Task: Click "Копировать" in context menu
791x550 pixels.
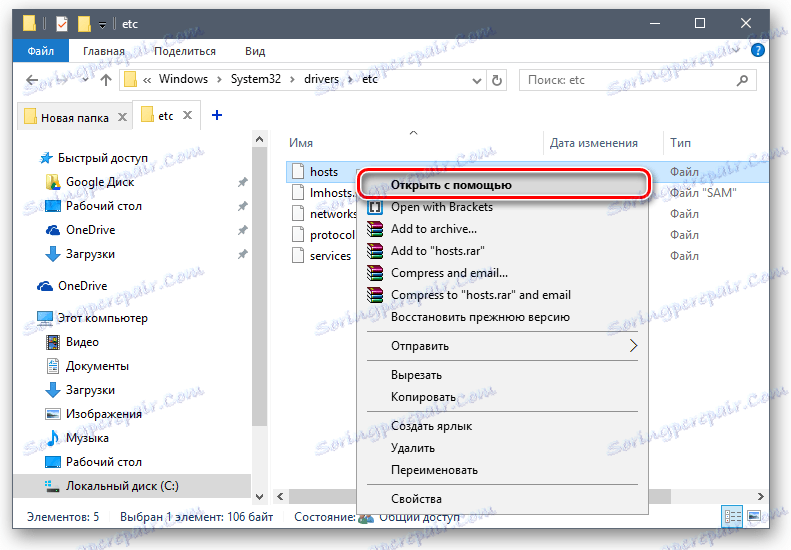Action: click(502, 397)
